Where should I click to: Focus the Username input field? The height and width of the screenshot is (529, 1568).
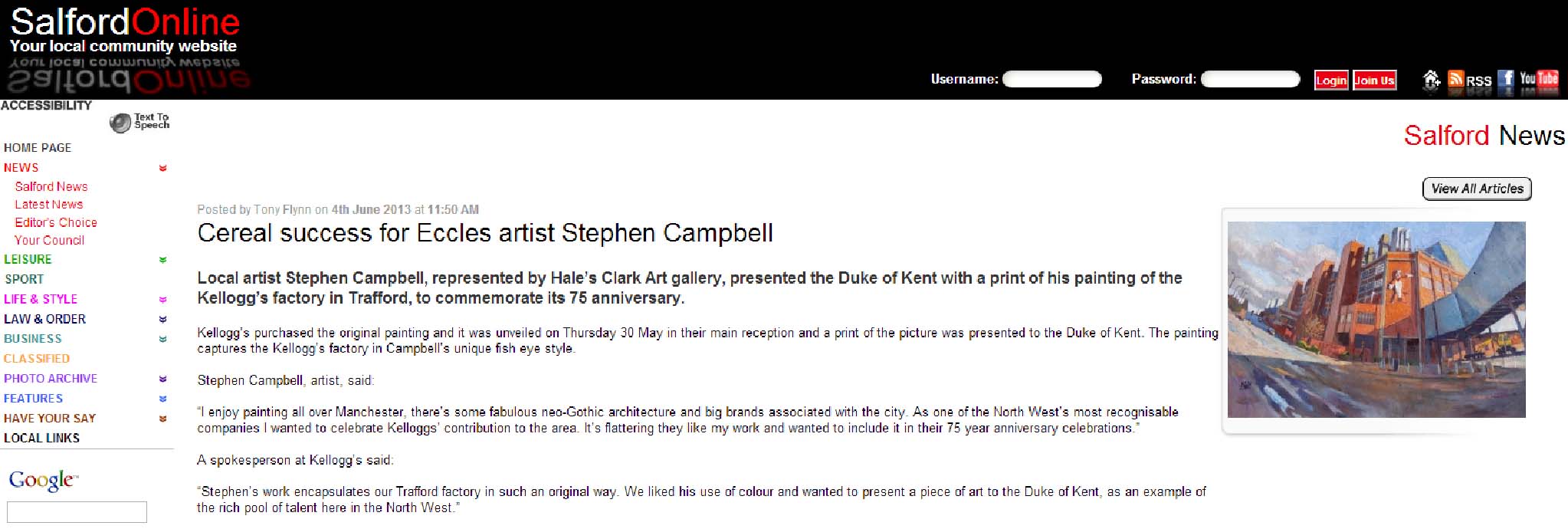(x=1051, y=79)
